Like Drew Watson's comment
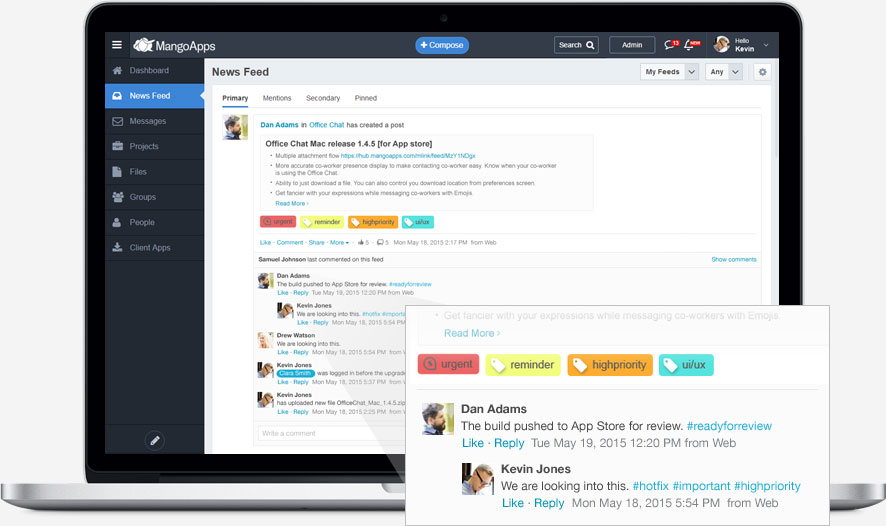Image resolution: width=886 pixels, height=526 pixels. pyautogui.click(x=283, y=352)
